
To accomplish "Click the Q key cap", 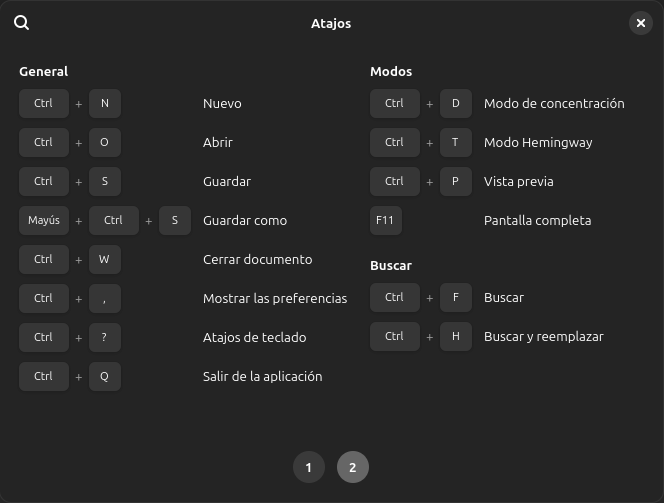I will 105,376.
